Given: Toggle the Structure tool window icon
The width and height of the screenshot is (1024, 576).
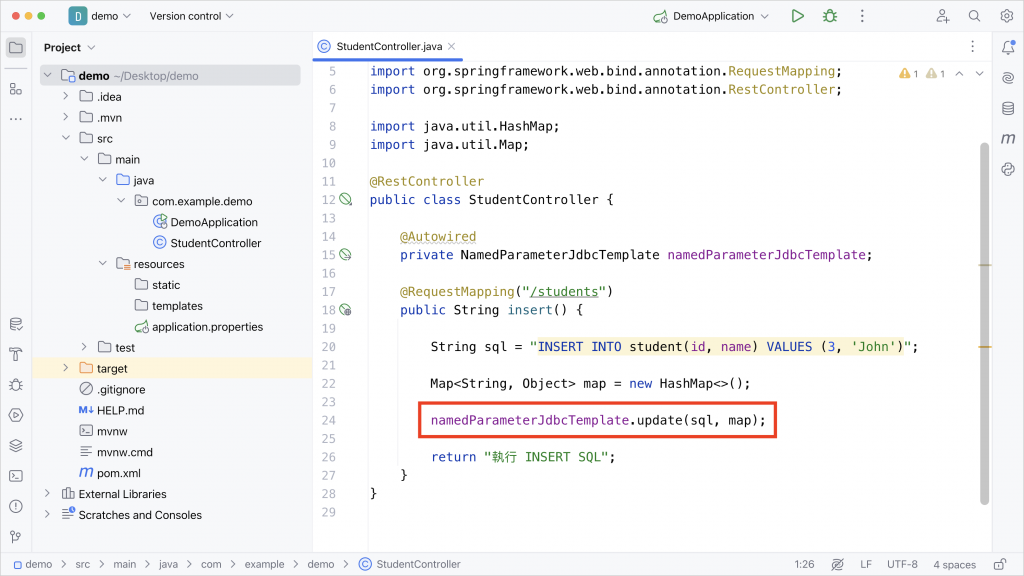Looking at the screenshot, I should [16, 89].
